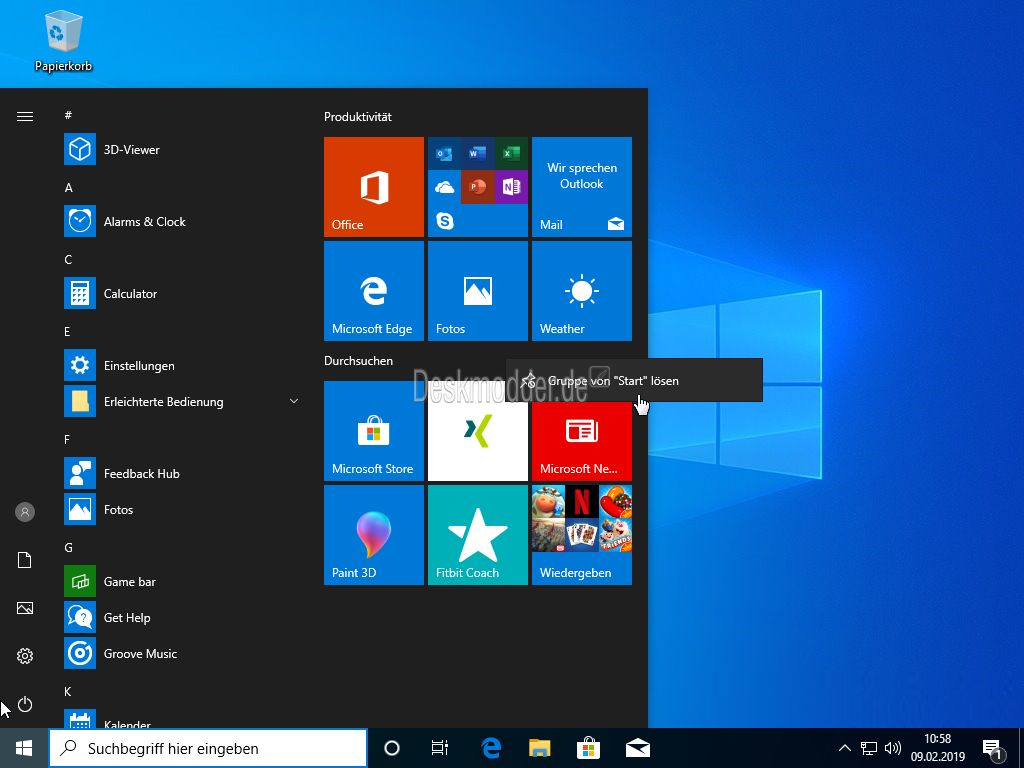1024x768 pixels.
Task: Open the XING tile
Action: point(477,431)
